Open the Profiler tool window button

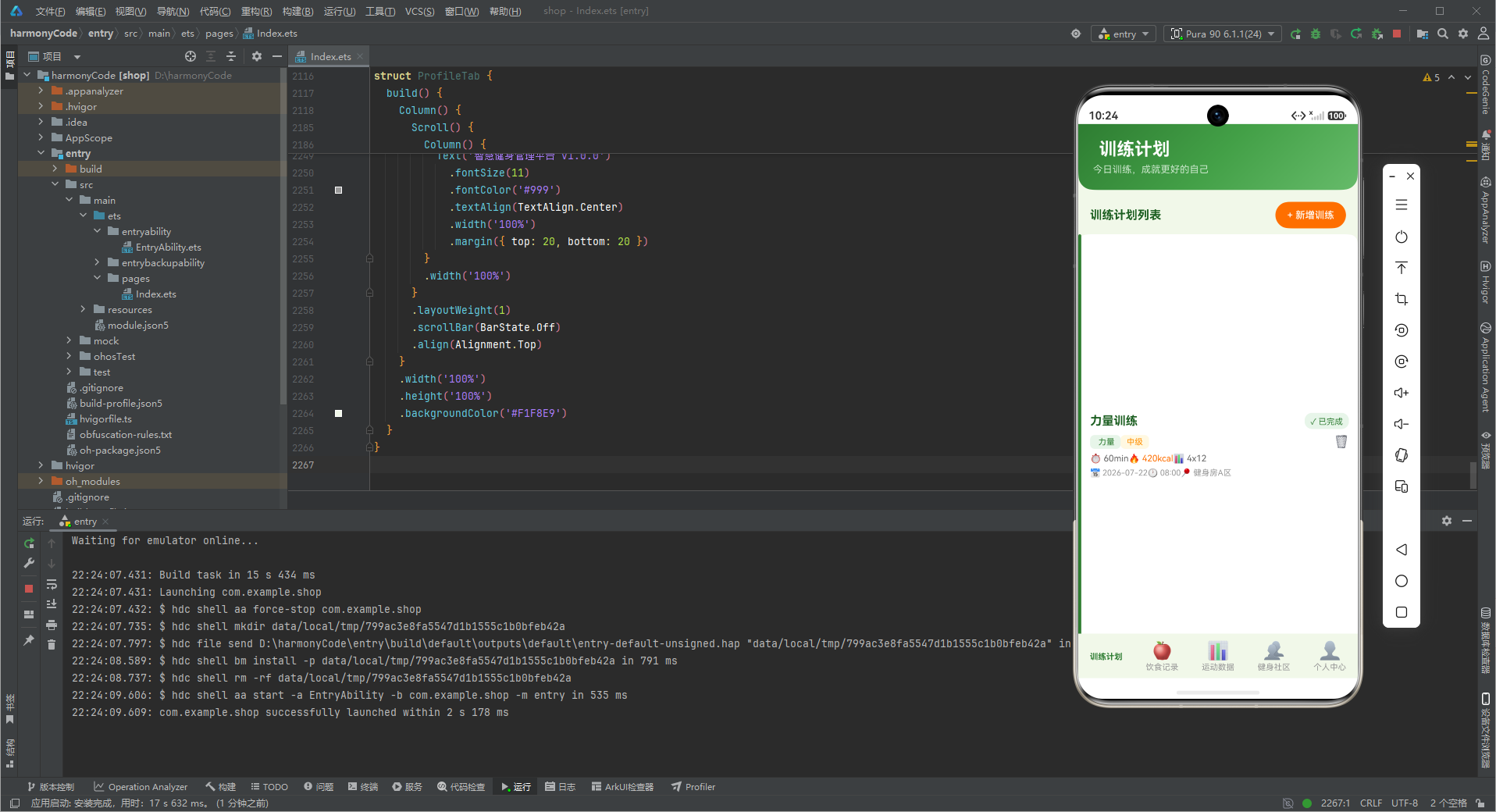693,787
